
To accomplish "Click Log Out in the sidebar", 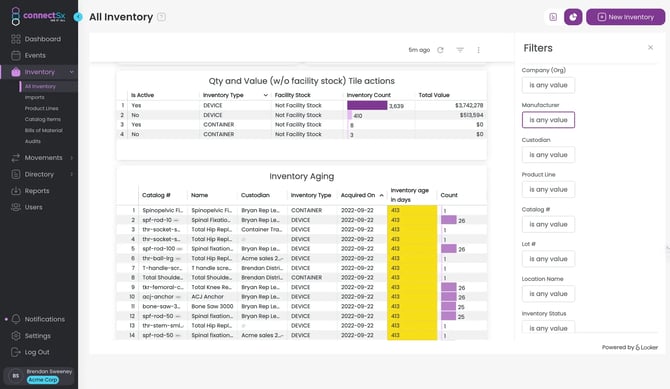I will pyautogui.click(x=37, y=352).
